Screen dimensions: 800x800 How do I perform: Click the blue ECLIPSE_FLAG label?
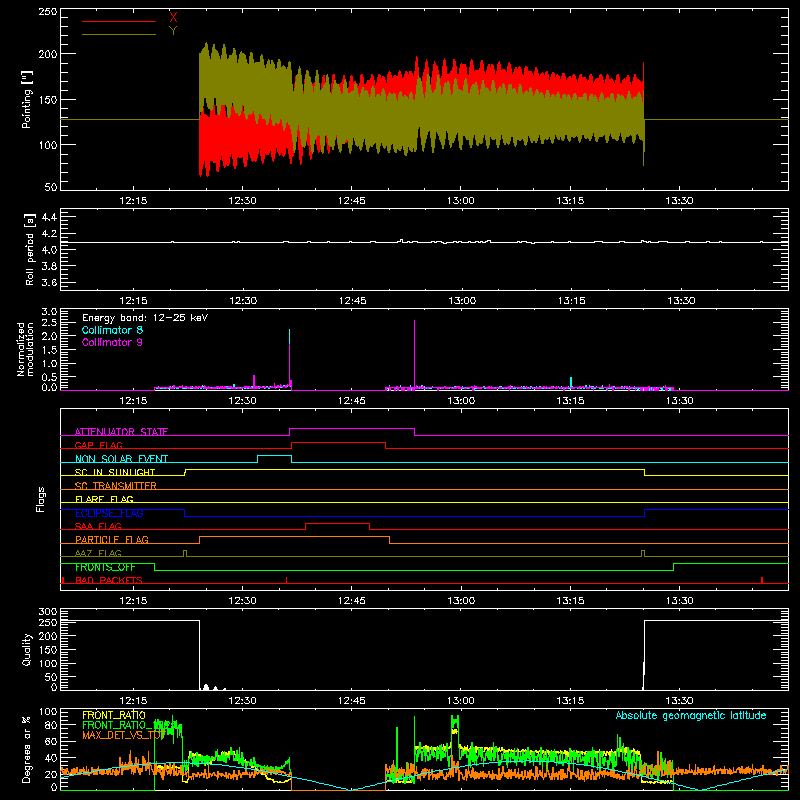point(109,513)
